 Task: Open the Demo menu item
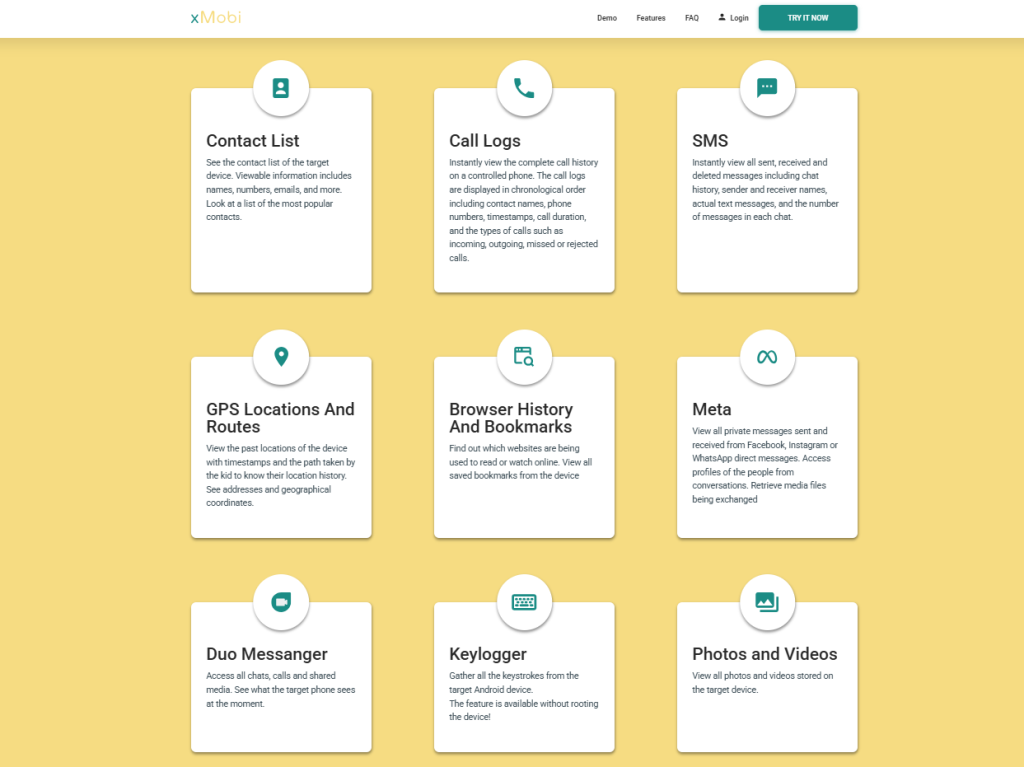[607, 18]
